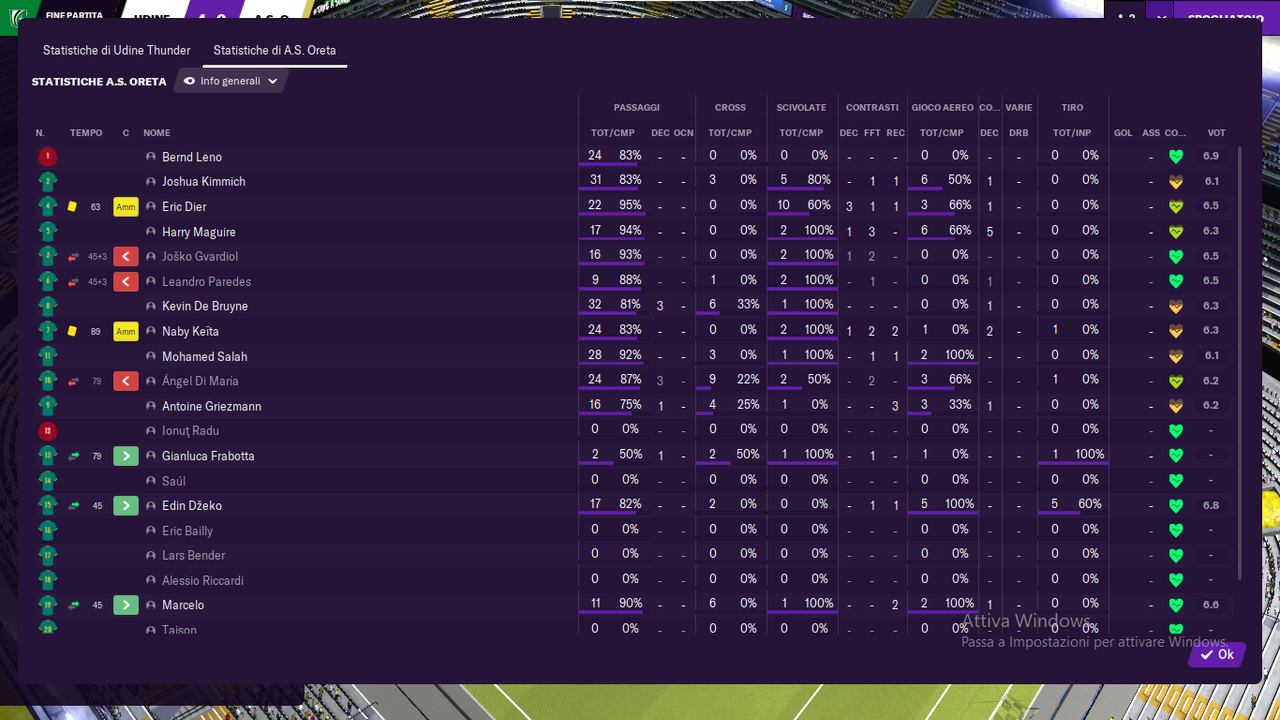Image resolution: width=1280 pixels, height=720 pixels.
Task: Open Kevin De Bruyne's player name link
Action: point(205,306)
